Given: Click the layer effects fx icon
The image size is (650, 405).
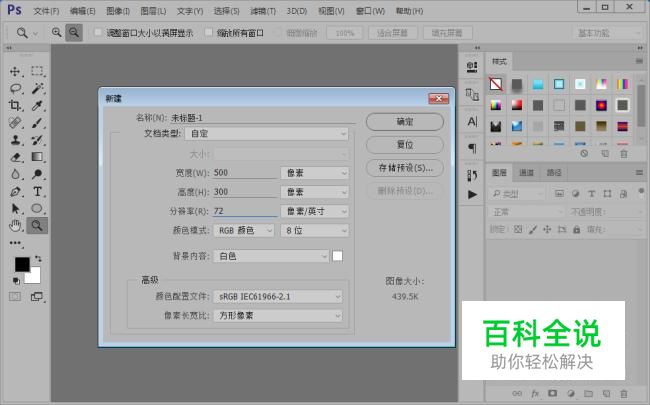Looking at the screenshot, I should click(x=535, y=393).
